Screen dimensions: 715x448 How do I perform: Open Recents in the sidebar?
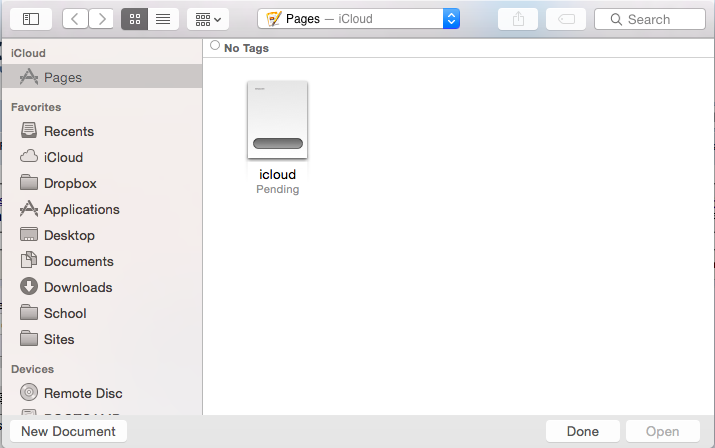102,131
